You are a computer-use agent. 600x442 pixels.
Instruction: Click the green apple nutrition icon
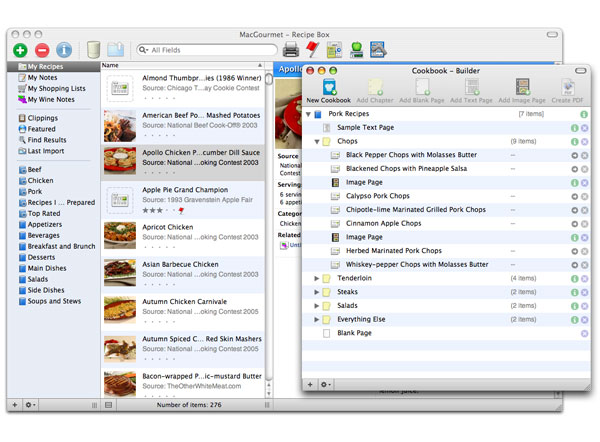(356, 50)
